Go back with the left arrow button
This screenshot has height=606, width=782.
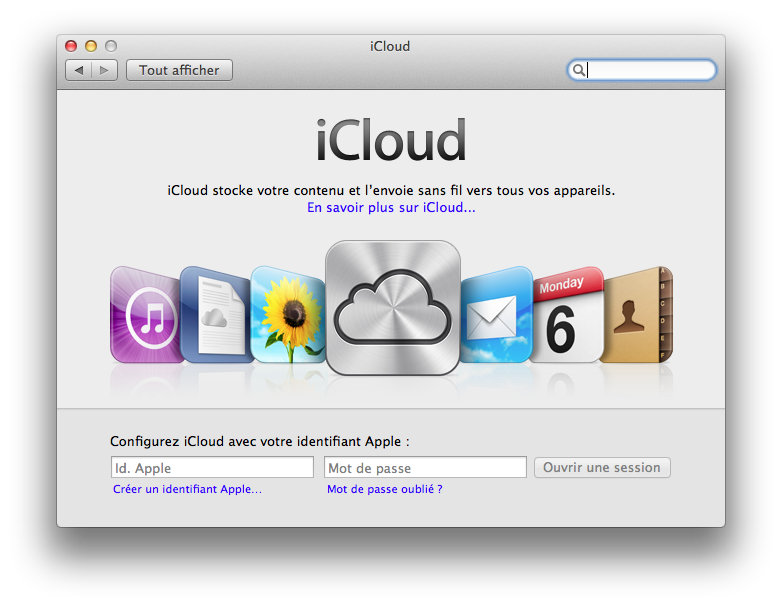coord(78,70)
